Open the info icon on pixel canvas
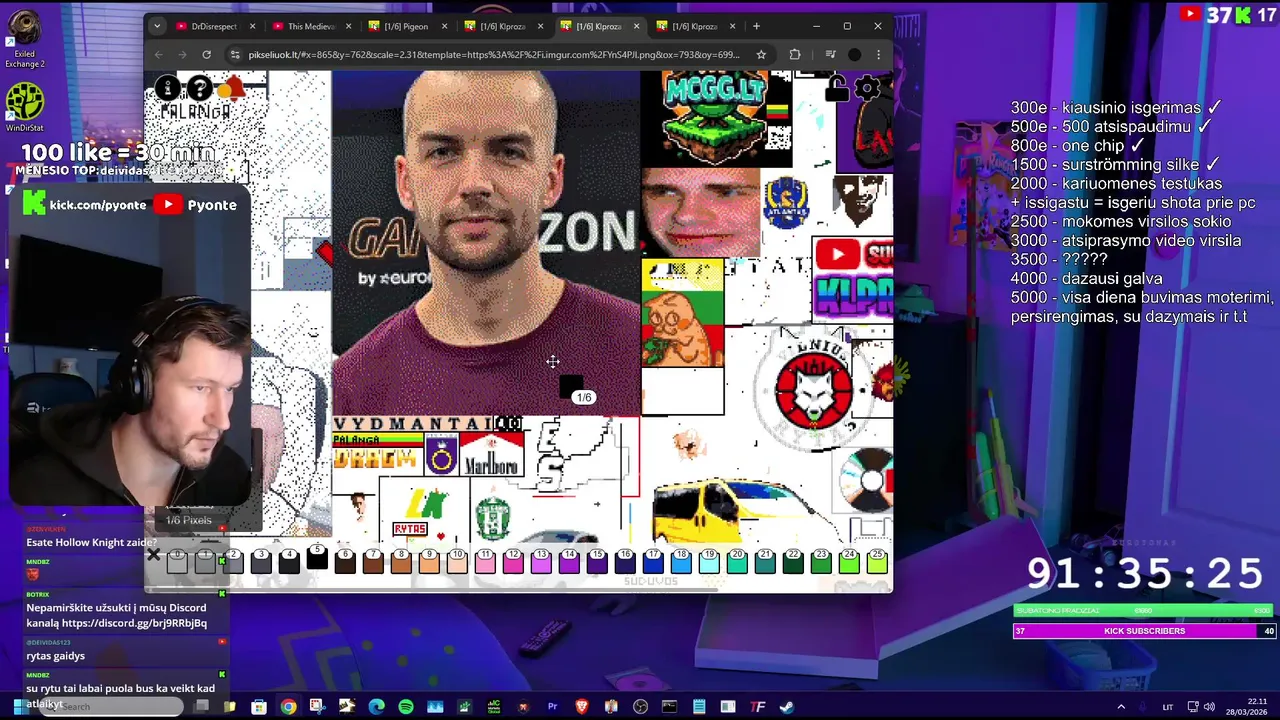 pyautogui.click(x=168, y=89)
